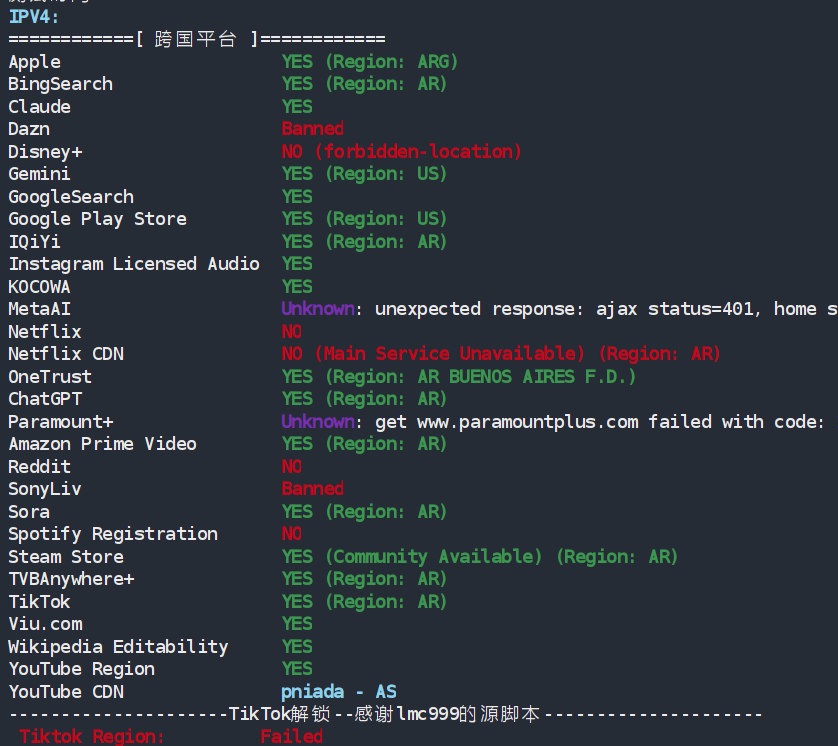Click the Wikipedia Editability label

pos(119,647)
